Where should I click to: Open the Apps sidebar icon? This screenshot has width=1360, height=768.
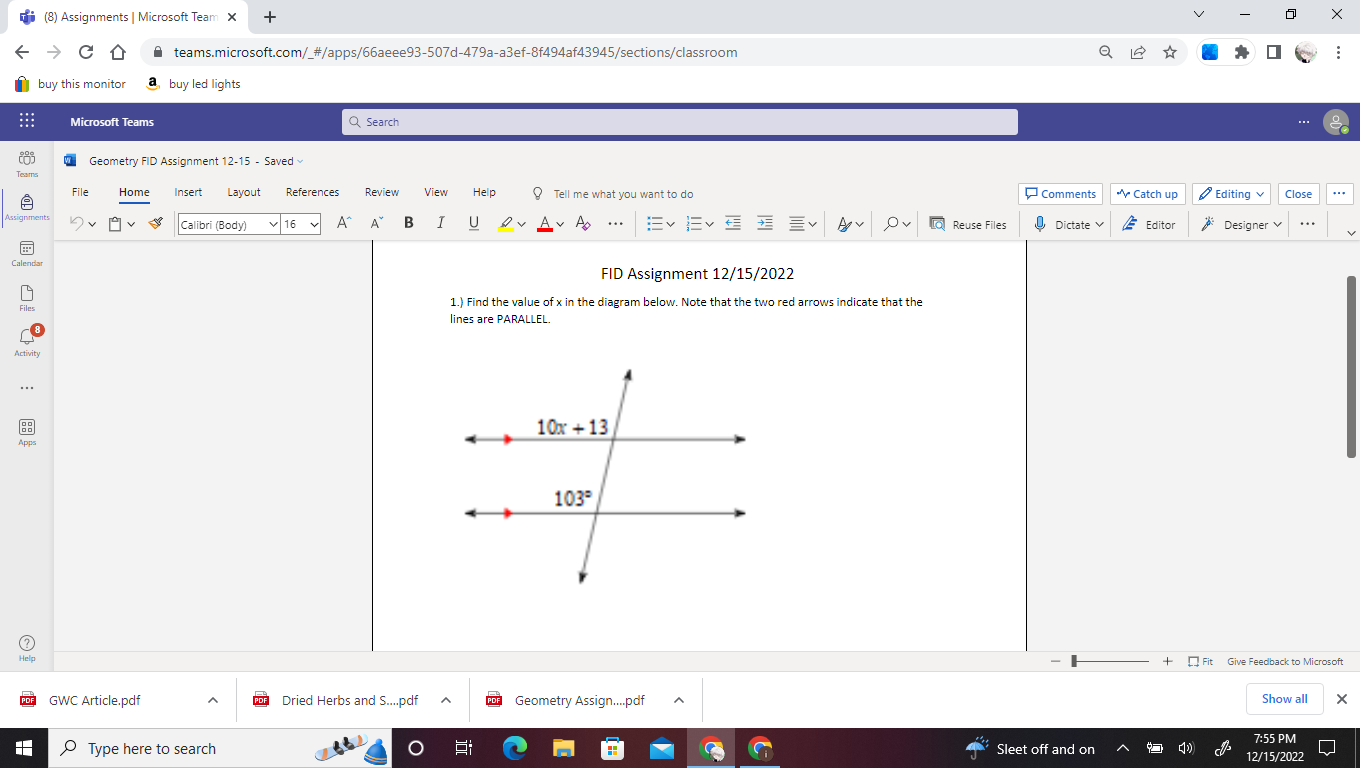[x=27, y=432]
